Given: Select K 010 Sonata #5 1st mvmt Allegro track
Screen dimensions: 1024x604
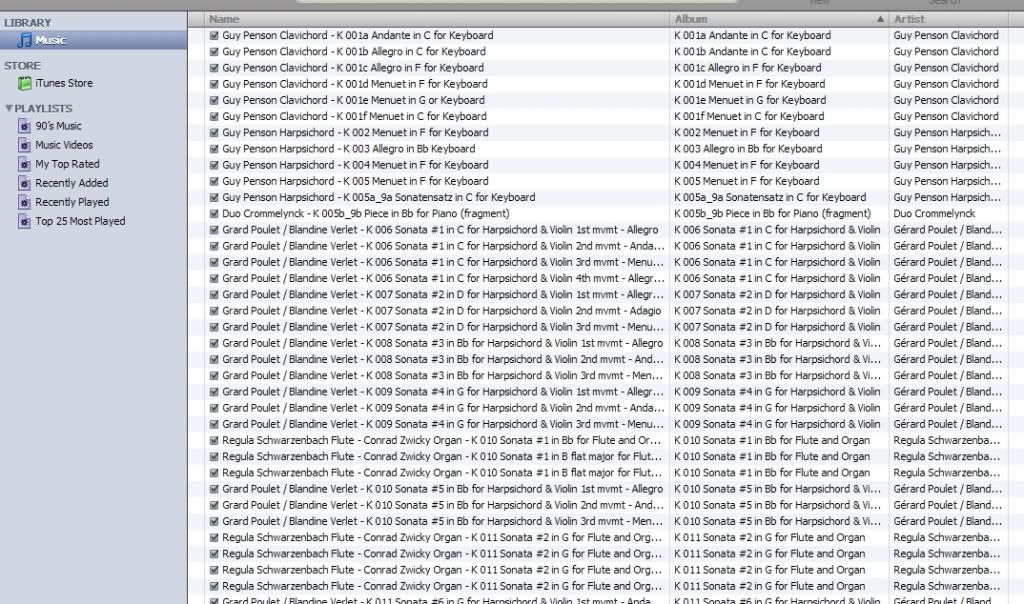Looking at the screenshot, I should coord(443,489).
